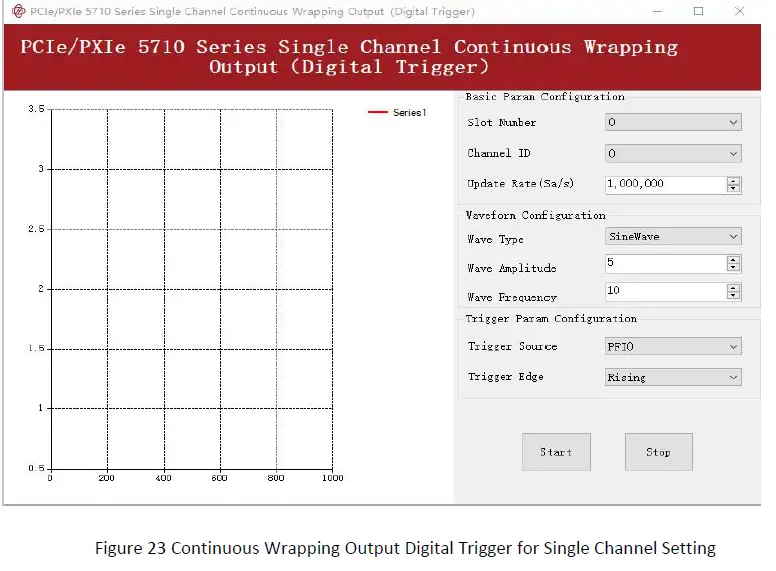This screenshot has width=776, height=571.
Task: Click the Channel ID label
Action: tap(499, 153)
